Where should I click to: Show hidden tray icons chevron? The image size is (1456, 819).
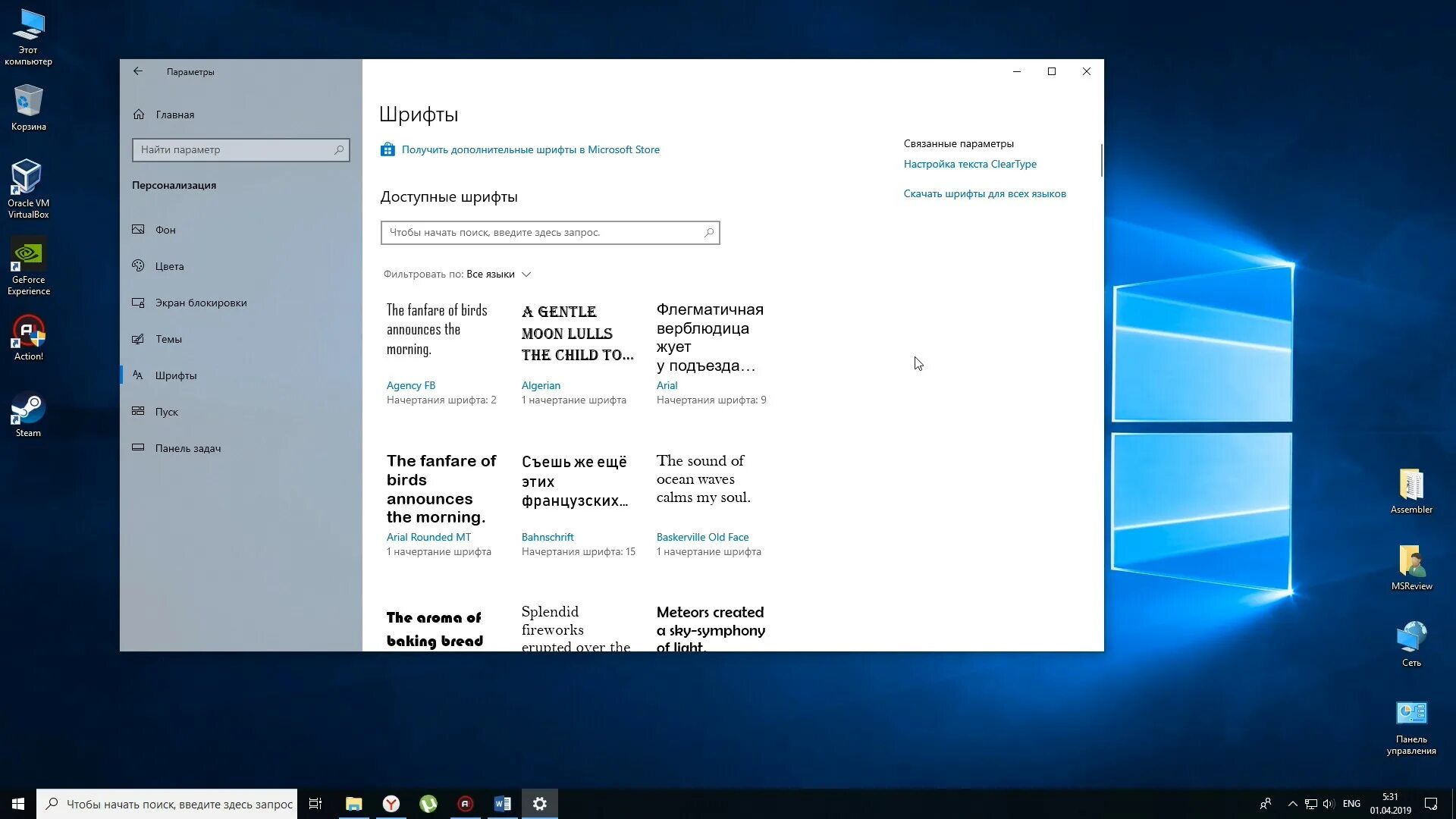(1292, 804)
